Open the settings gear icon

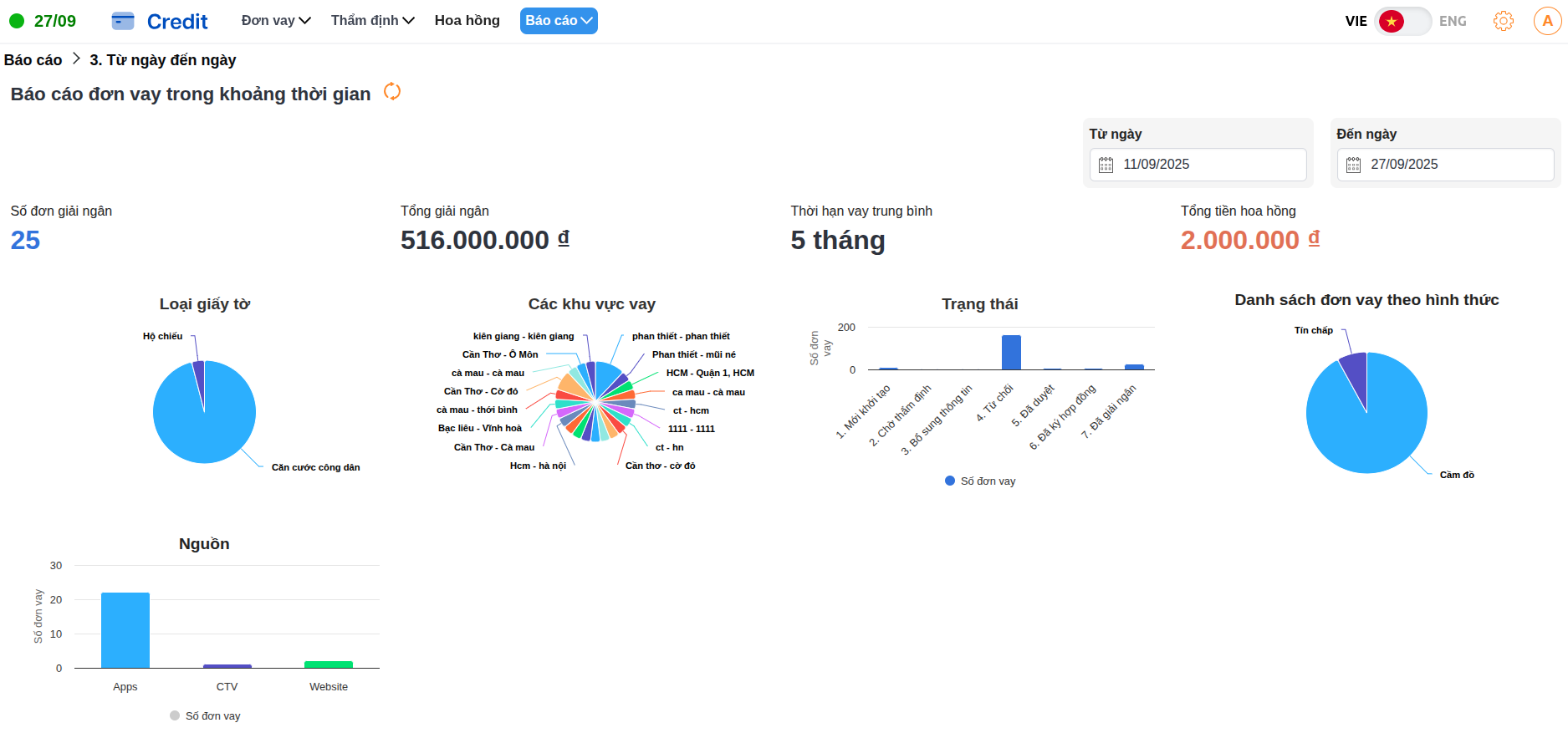pyautogui.click(x=1503, y=21)
